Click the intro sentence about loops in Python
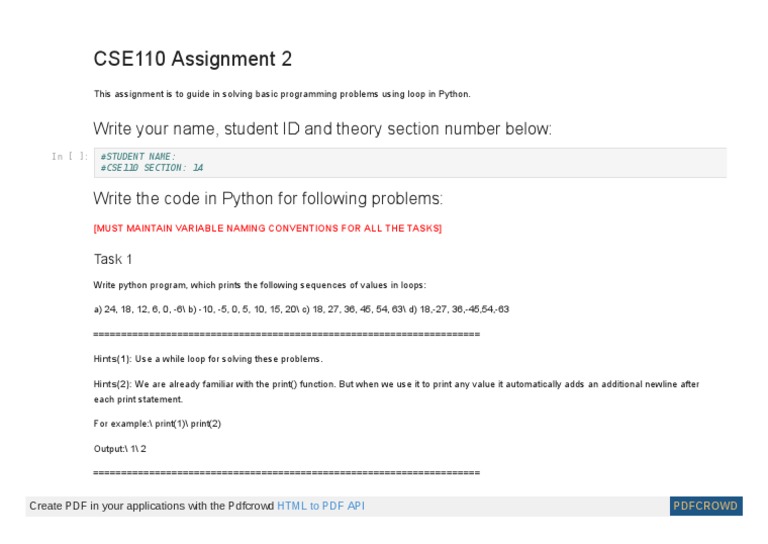The height and width of the screenshot is (544, 768). point(281,94)
